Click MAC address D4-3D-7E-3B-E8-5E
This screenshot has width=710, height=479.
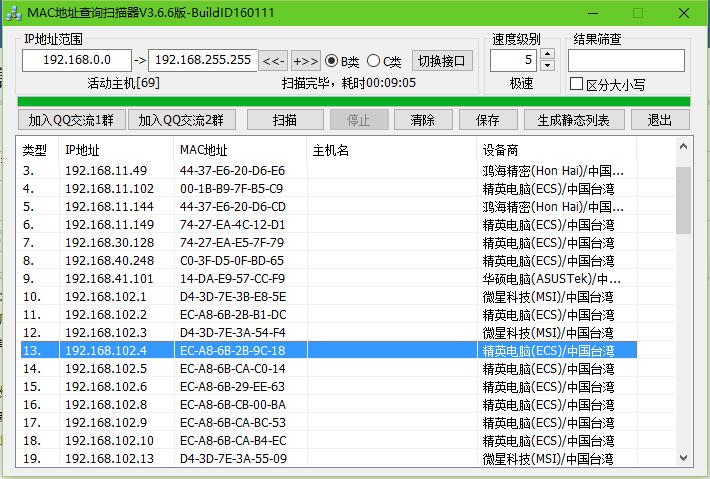233,297
